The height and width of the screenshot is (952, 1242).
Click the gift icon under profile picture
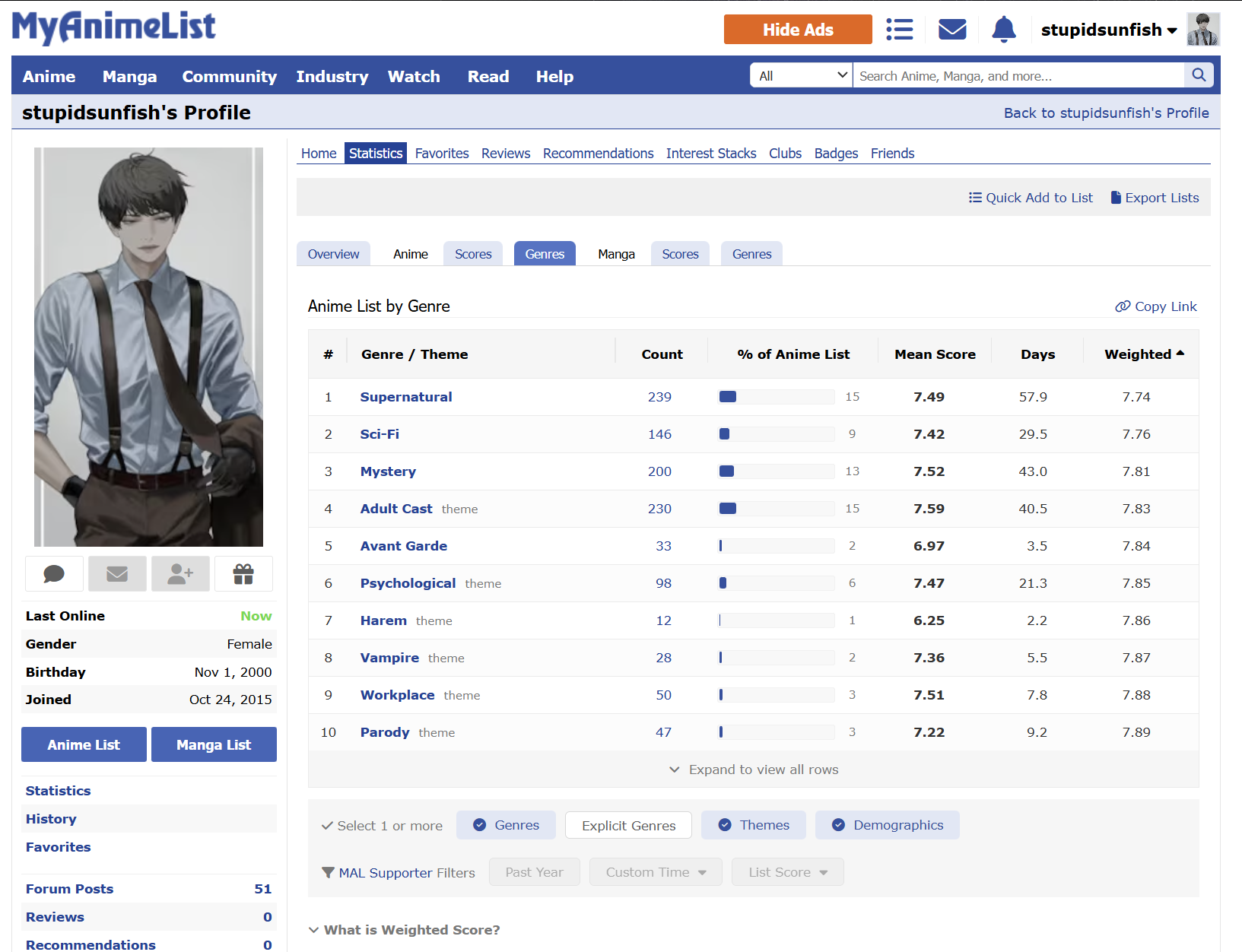point(243,574)
